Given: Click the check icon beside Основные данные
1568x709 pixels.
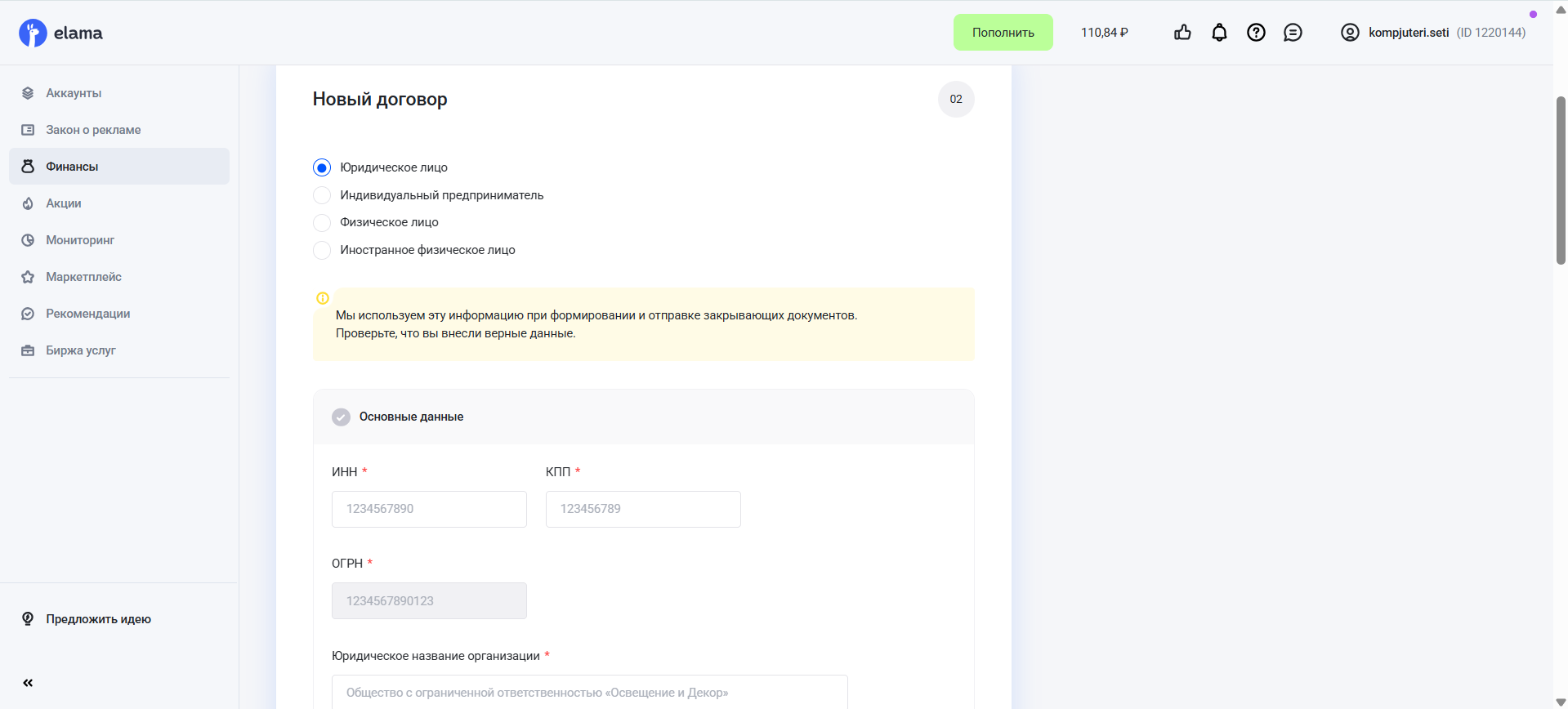Looking at the screenshot, I should tap(341, 417).
